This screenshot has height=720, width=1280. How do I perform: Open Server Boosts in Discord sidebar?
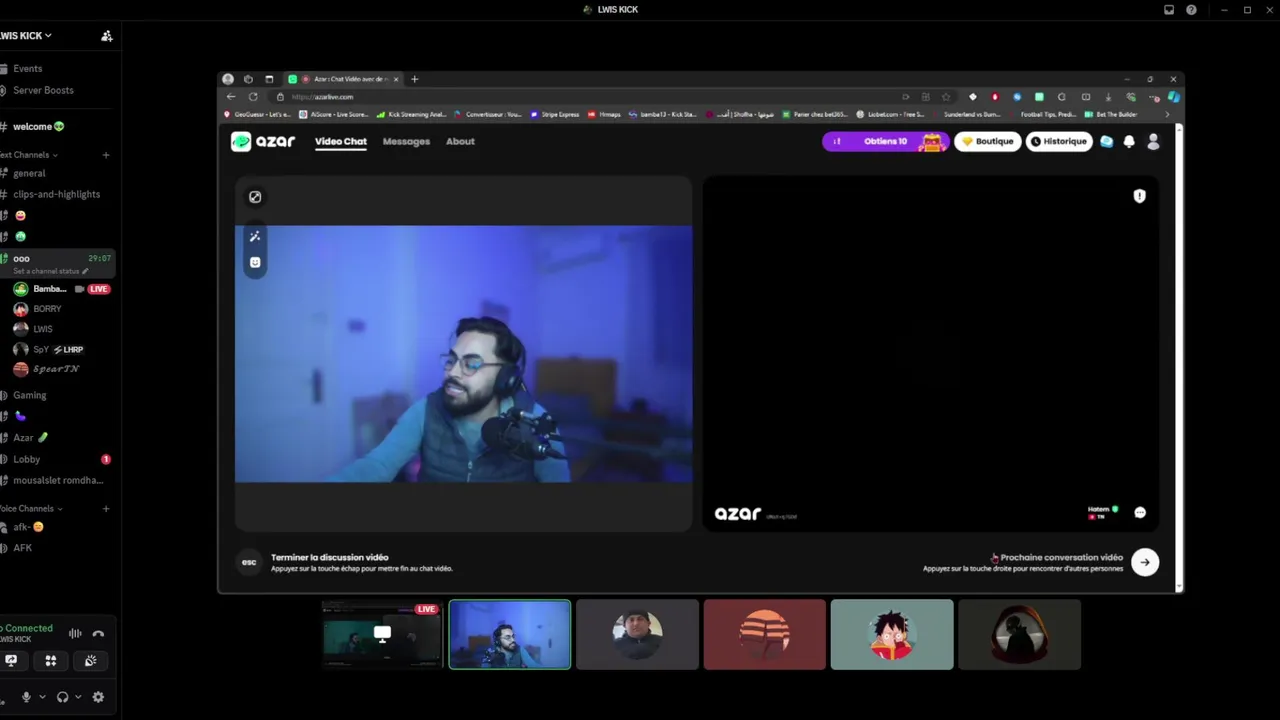pos(37,90)
